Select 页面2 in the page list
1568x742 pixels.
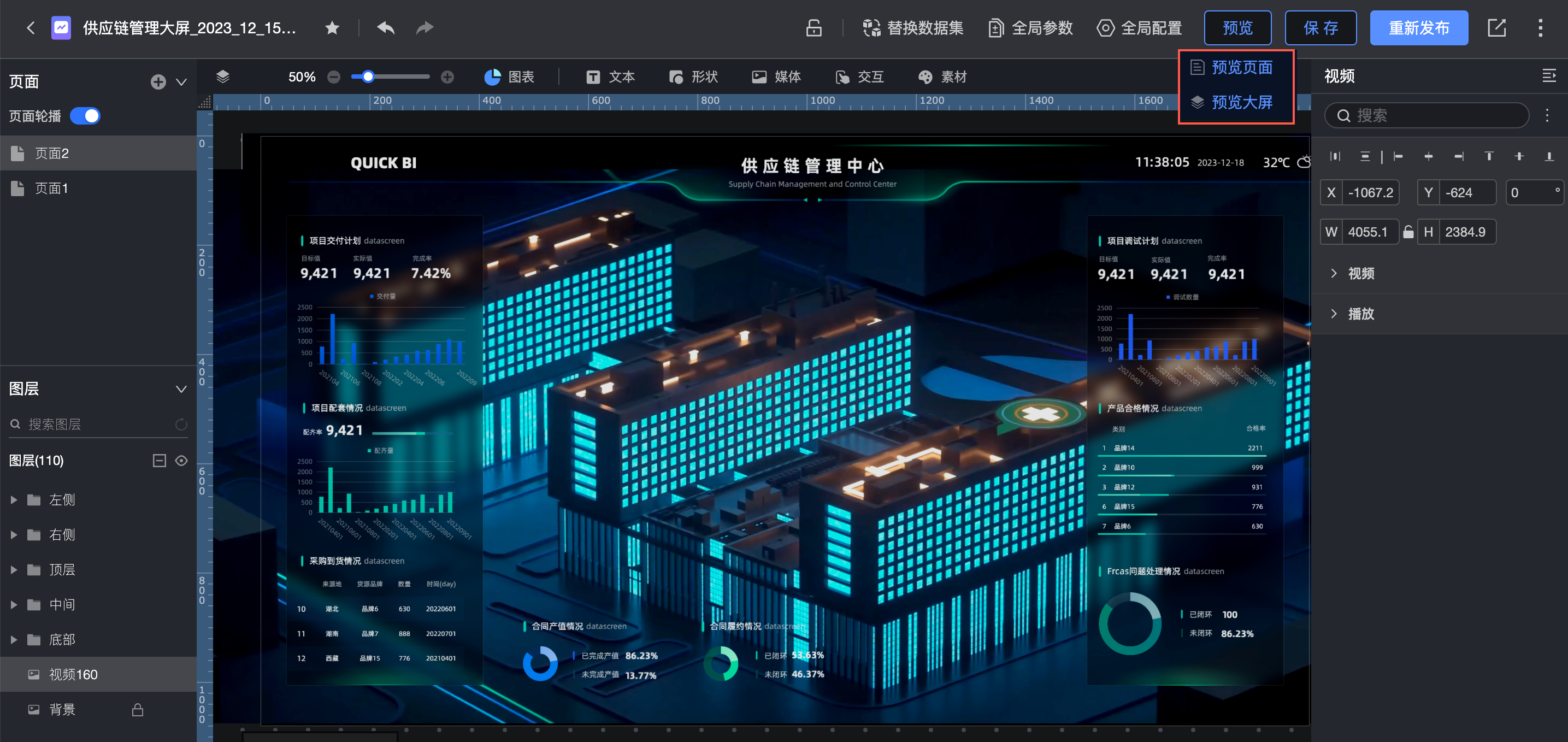tap(98, 154)
